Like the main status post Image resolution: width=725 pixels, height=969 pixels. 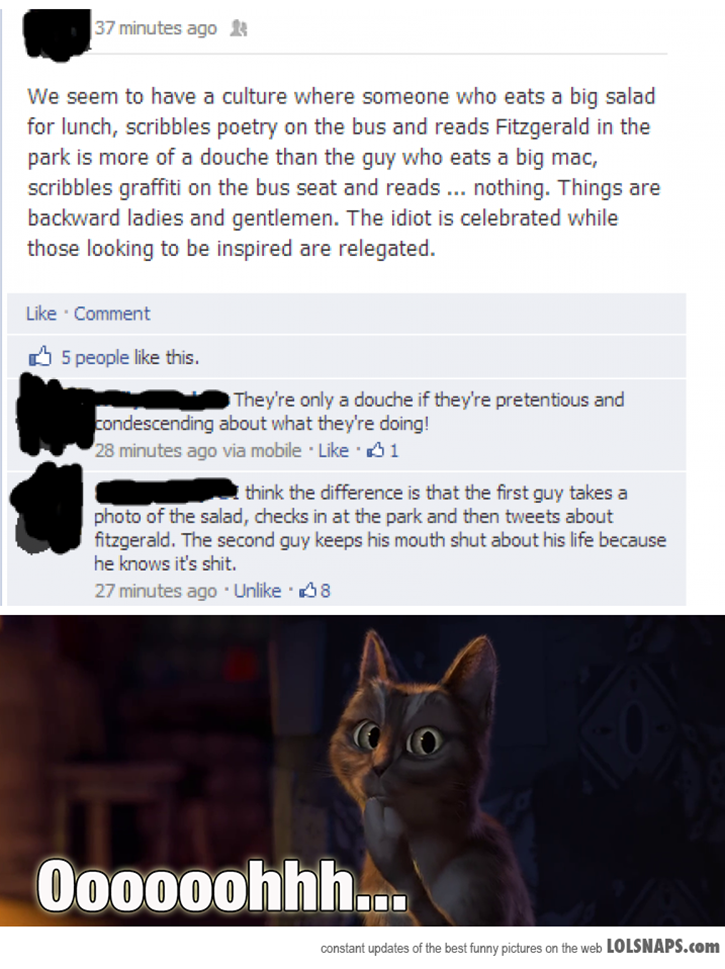[x=41, y=313]
